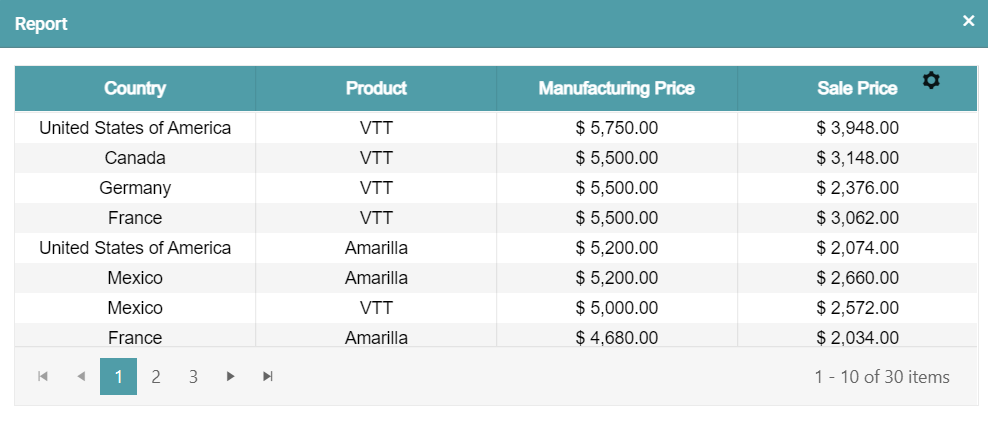Open the grid settings gear icon
988x431 pixels.
931,80
